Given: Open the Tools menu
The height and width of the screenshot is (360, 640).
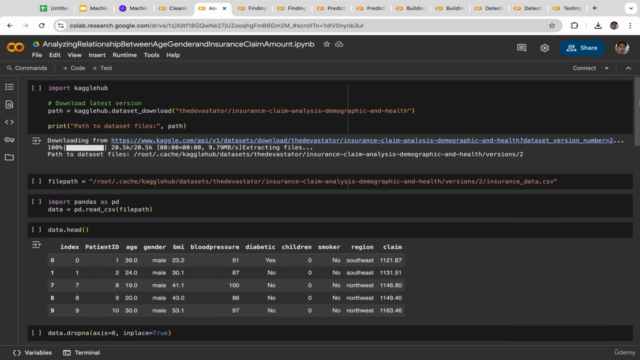Looking at the screenshot, I should (151, 55).
